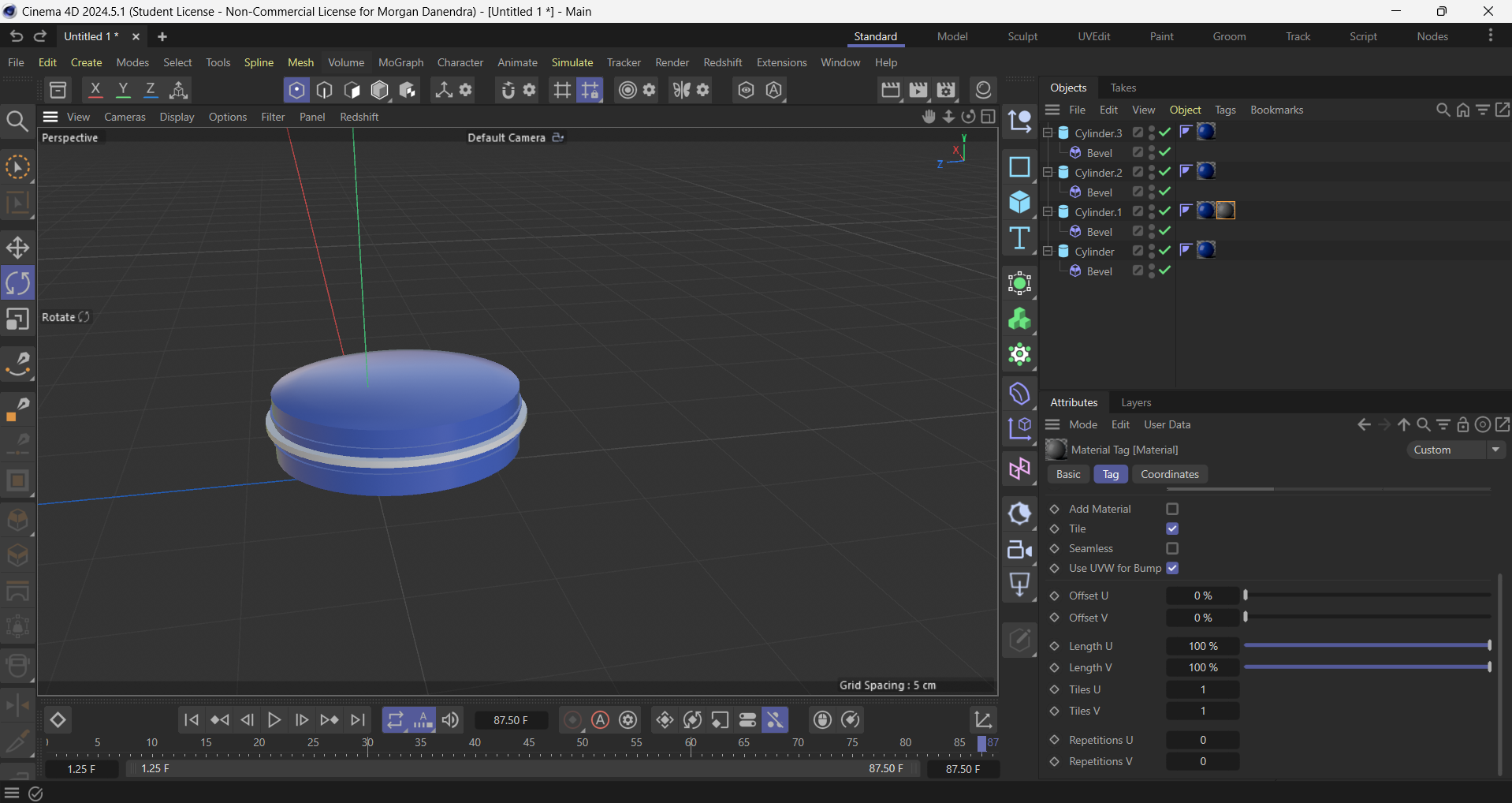
Task: Open the Coordinates tab of Material Tag
Action: [x=1169, y=474]
